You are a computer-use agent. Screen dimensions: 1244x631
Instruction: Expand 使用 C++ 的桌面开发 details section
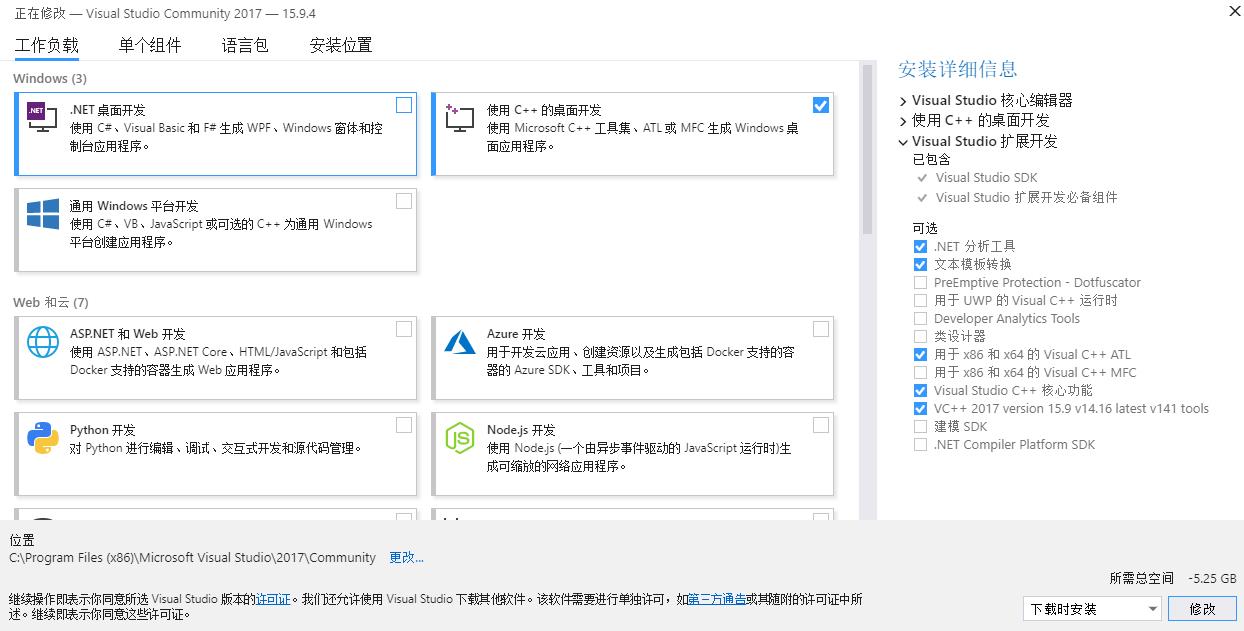click(x=903, y=121)
